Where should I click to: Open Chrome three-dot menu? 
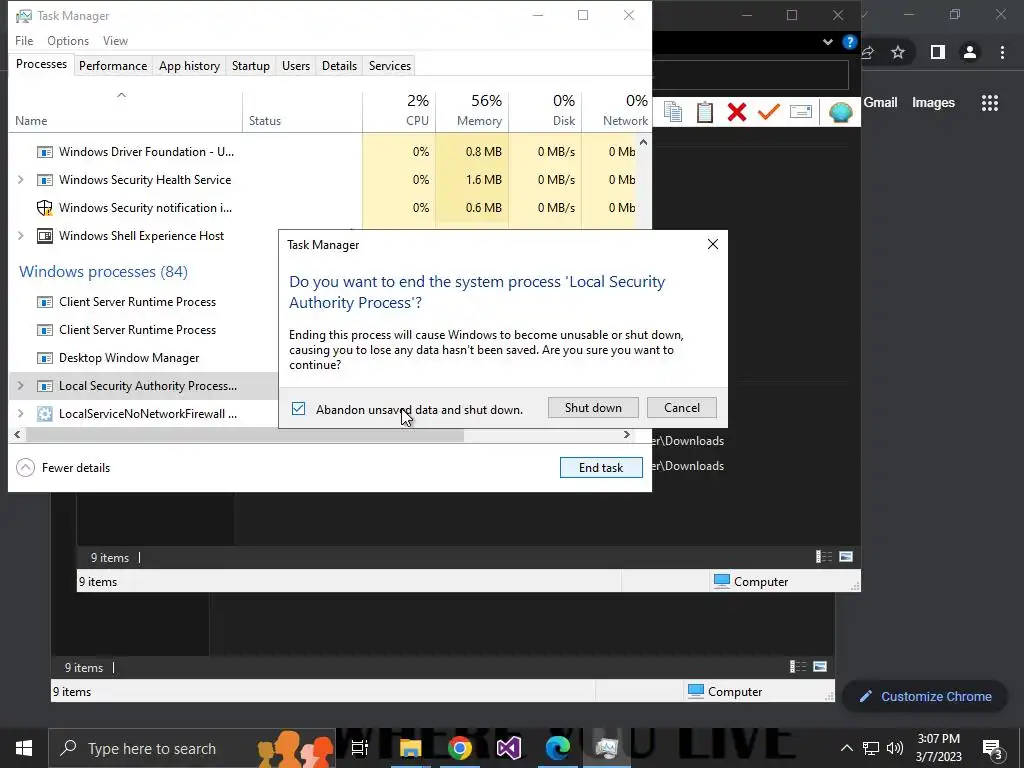coord(1002,52)
